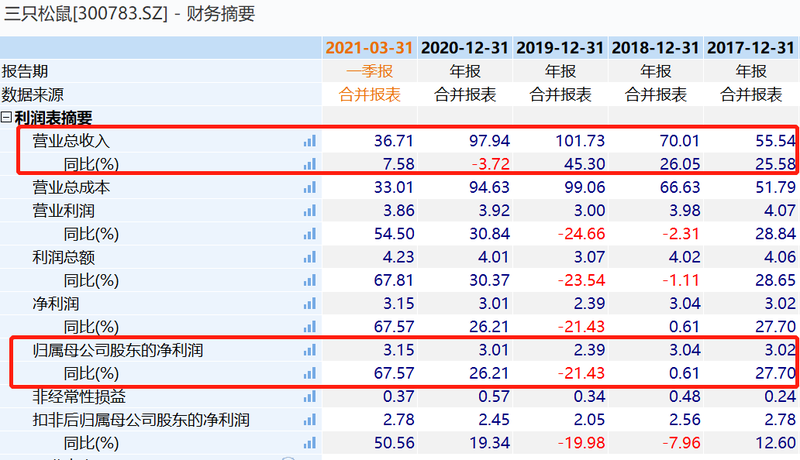The height and width of the screenshot is (460, 800).
Task: Select the 2020-12-31 column header
Action: (464, 48)
